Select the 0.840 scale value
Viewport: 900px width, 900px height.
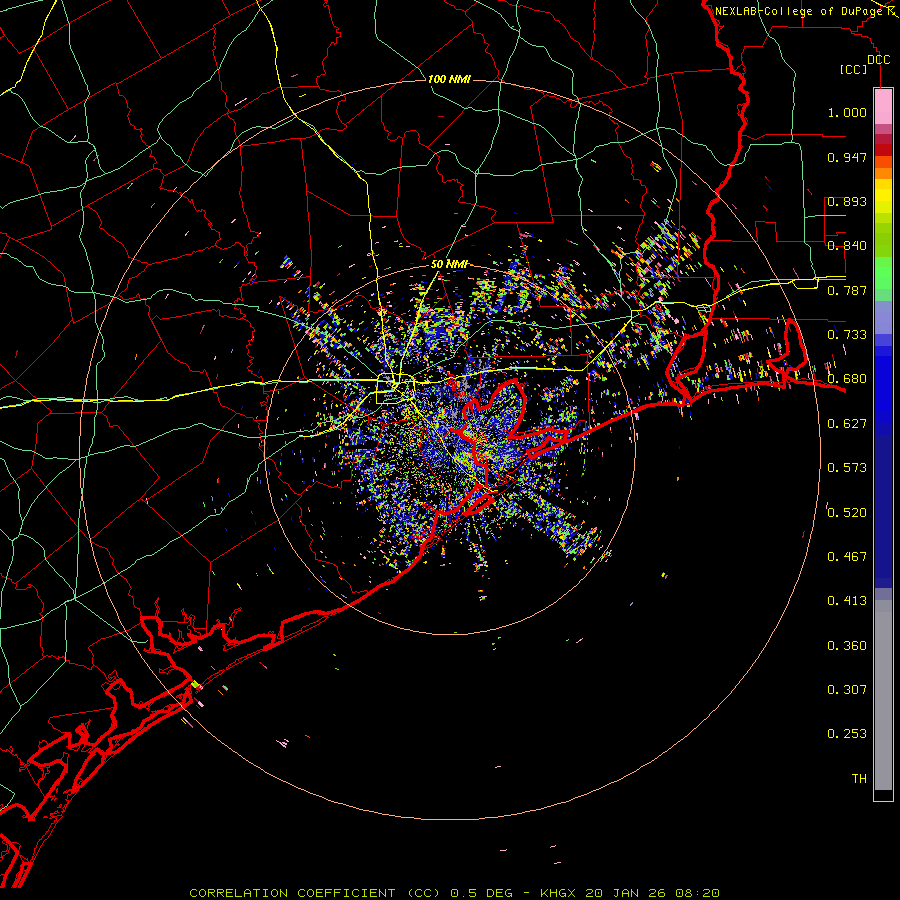tap(847, 246)
